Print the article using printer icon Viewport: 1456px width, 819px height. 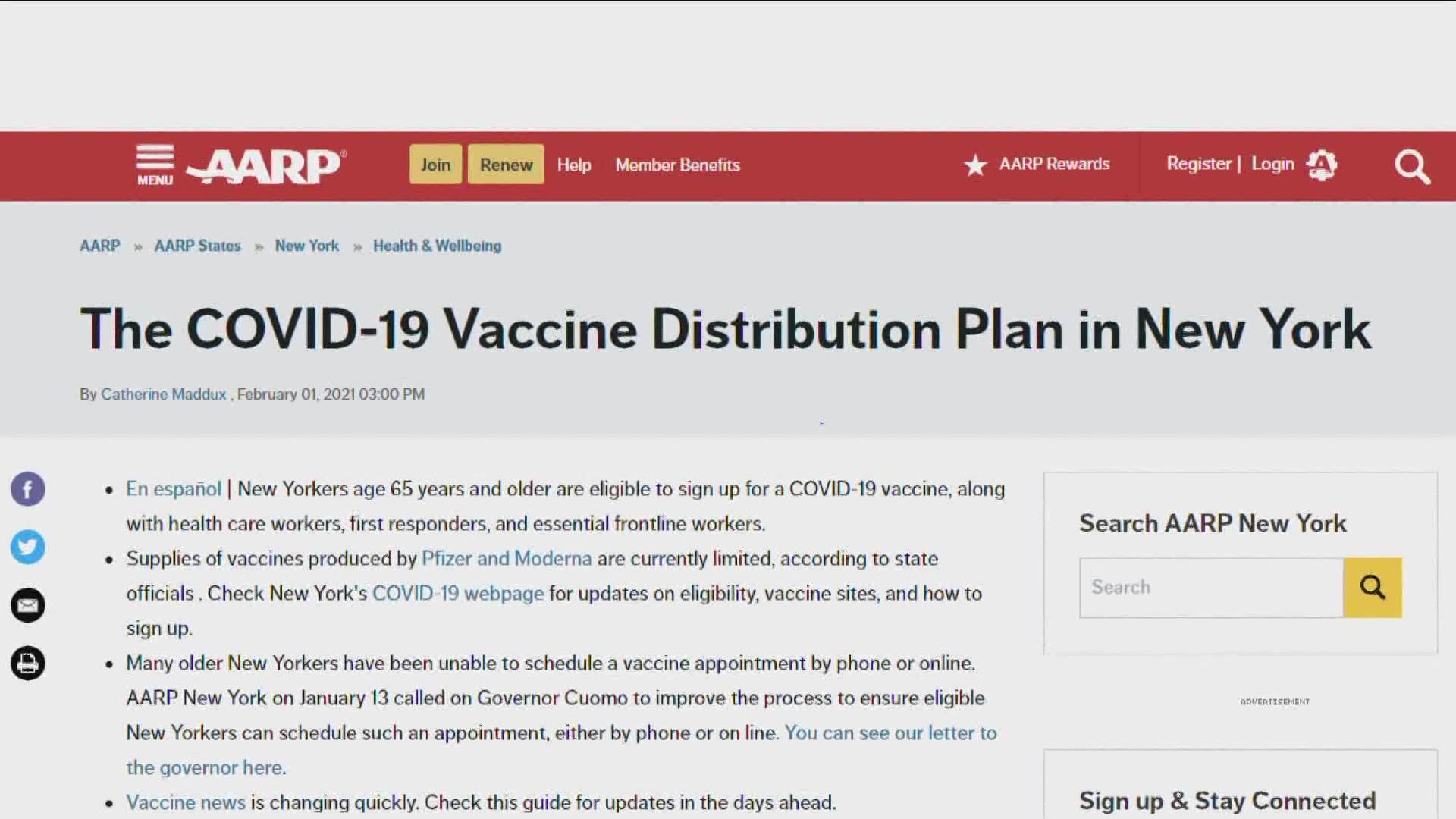tap(28, 664)
